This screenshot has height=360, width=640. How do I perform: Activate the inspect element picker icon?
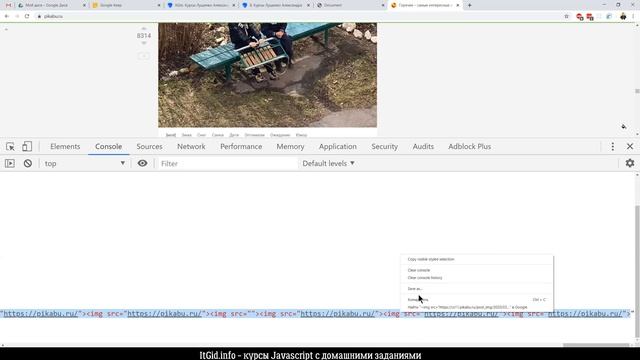click(10, 147)
